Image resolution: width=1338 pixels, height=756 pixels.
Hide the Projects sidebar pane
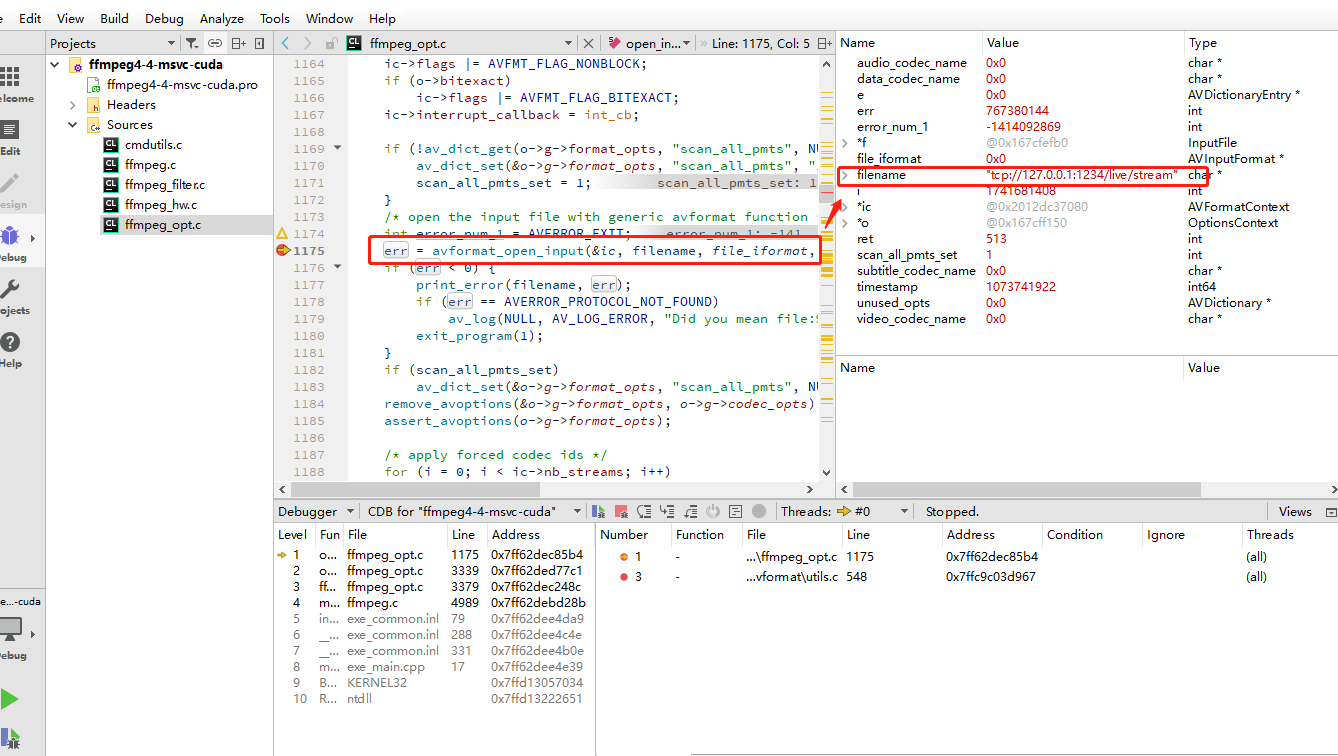click(x=260, y=43)
